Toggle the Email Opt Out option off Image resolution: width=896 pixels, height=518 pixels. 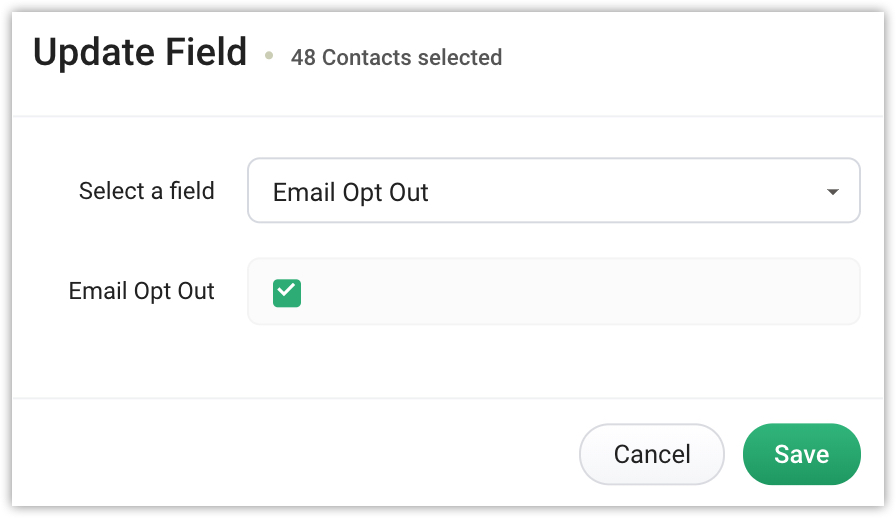point(287,293)
